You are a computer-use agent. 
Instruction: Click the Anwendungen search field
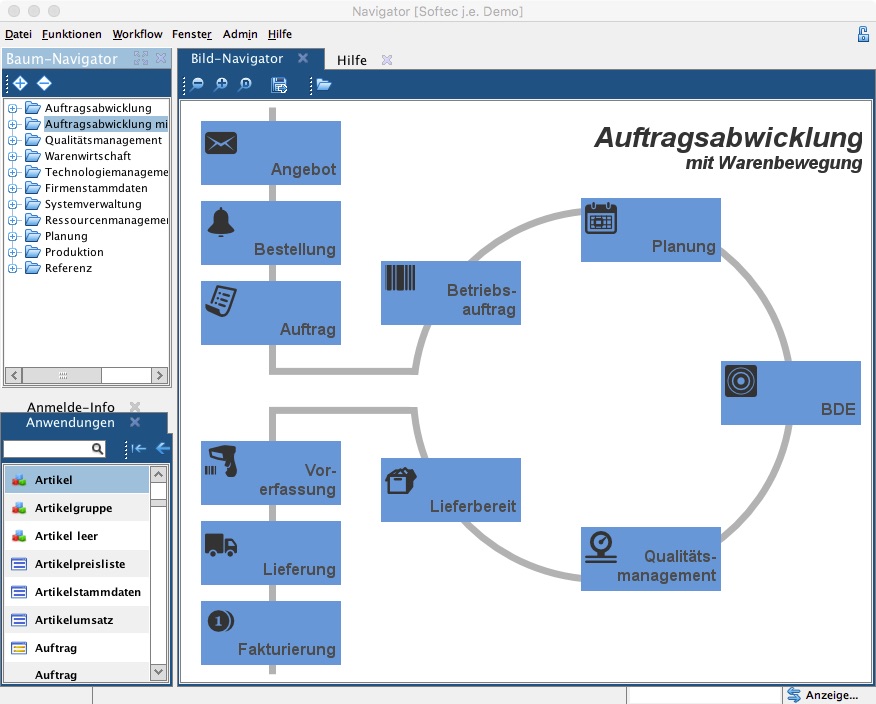(x=48, y=450)
